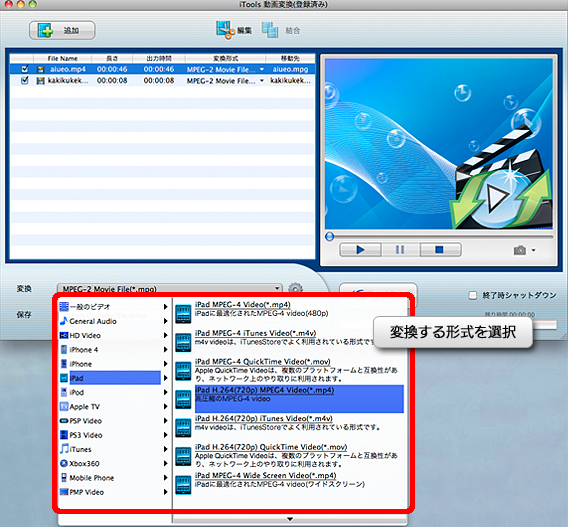Screen dimensions: 568x530
Task: Open format dropdown arrow in aiueo.mp4 row
Action: tap(262, 69)
